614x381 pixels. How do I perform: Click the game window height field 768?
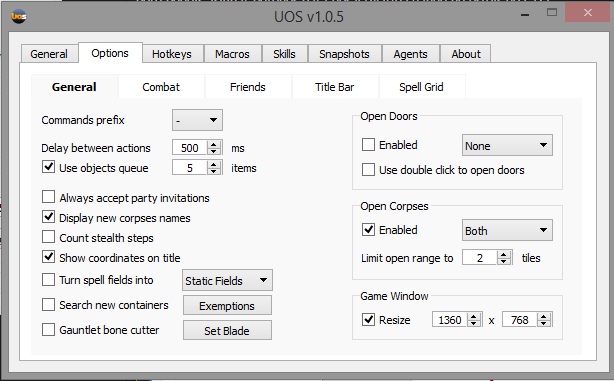[x=520, y=320]
